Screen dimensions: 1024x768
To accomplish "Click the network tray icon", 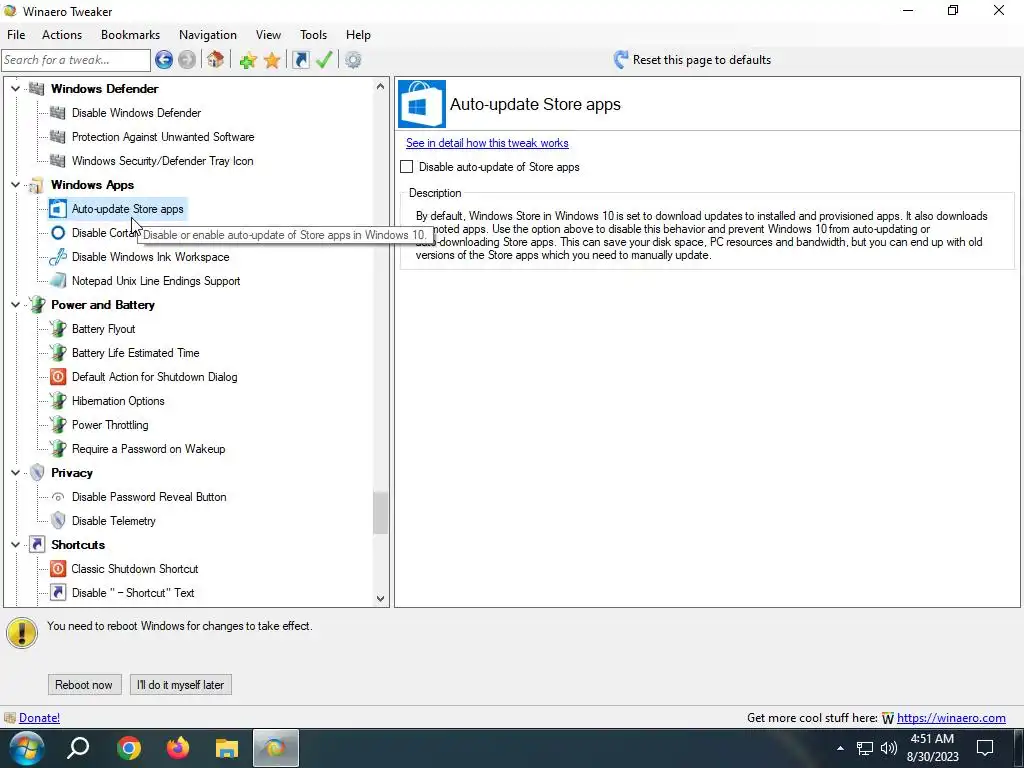I will tap(864, 748).
